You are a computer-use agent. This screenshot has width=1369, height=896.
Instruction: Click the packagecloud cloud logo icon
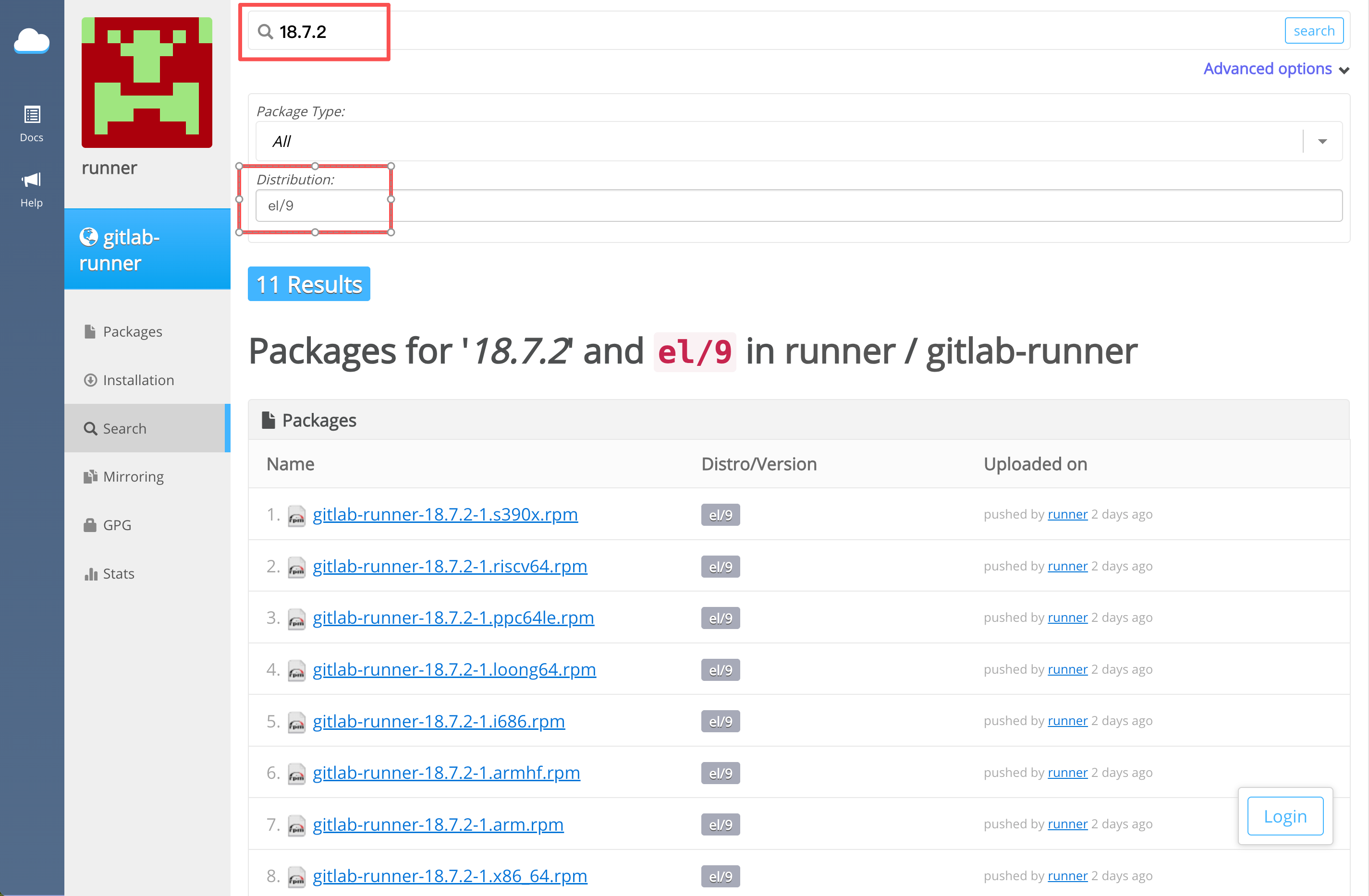[32, 40]
